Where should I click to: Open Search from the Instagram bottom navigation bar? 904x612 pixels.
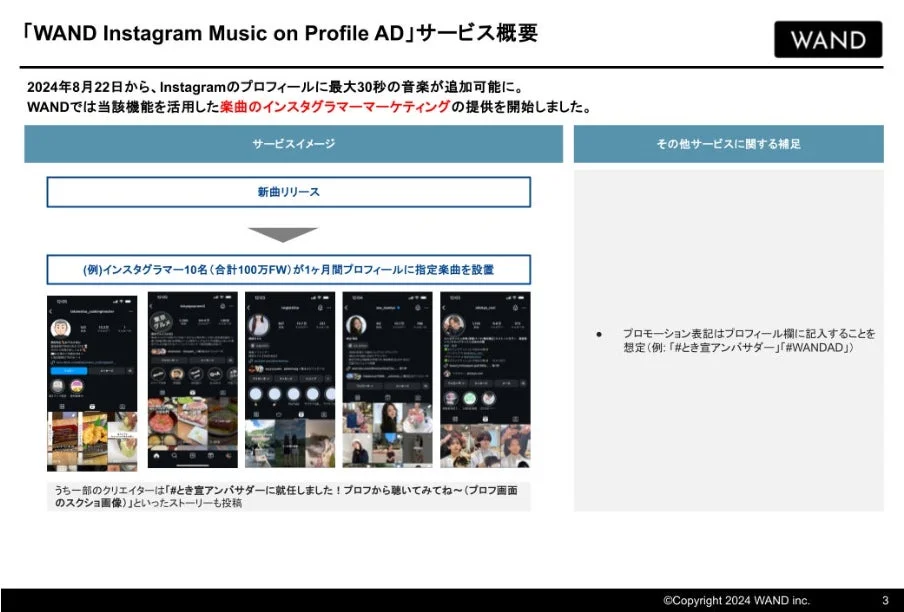click(174, 455)
